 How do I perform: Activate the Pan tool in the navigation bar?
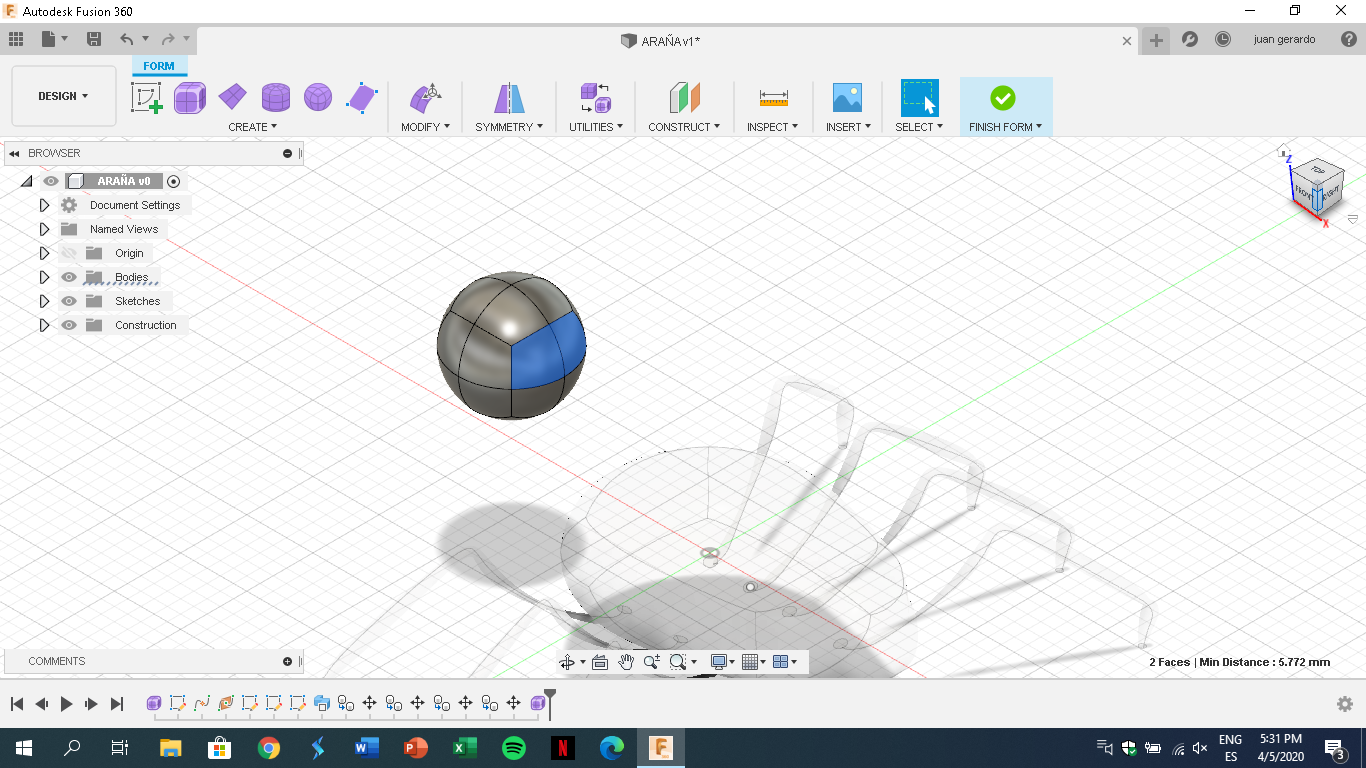[627, 661]
